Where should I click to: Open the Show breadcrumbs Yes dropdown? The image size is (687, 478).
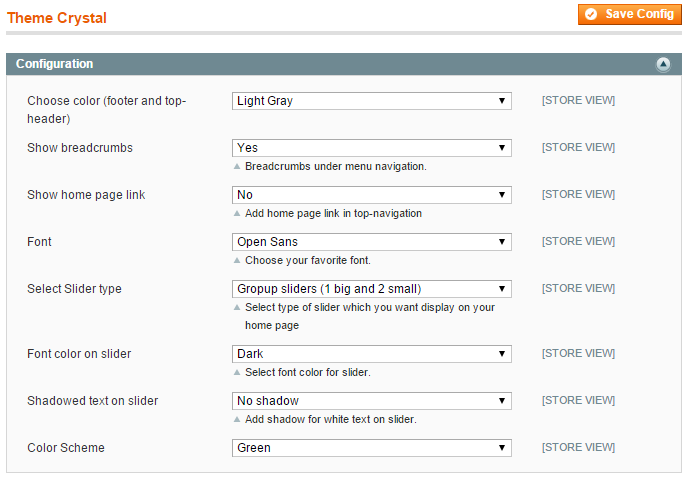pyautogui.click(x=372, y=148)
